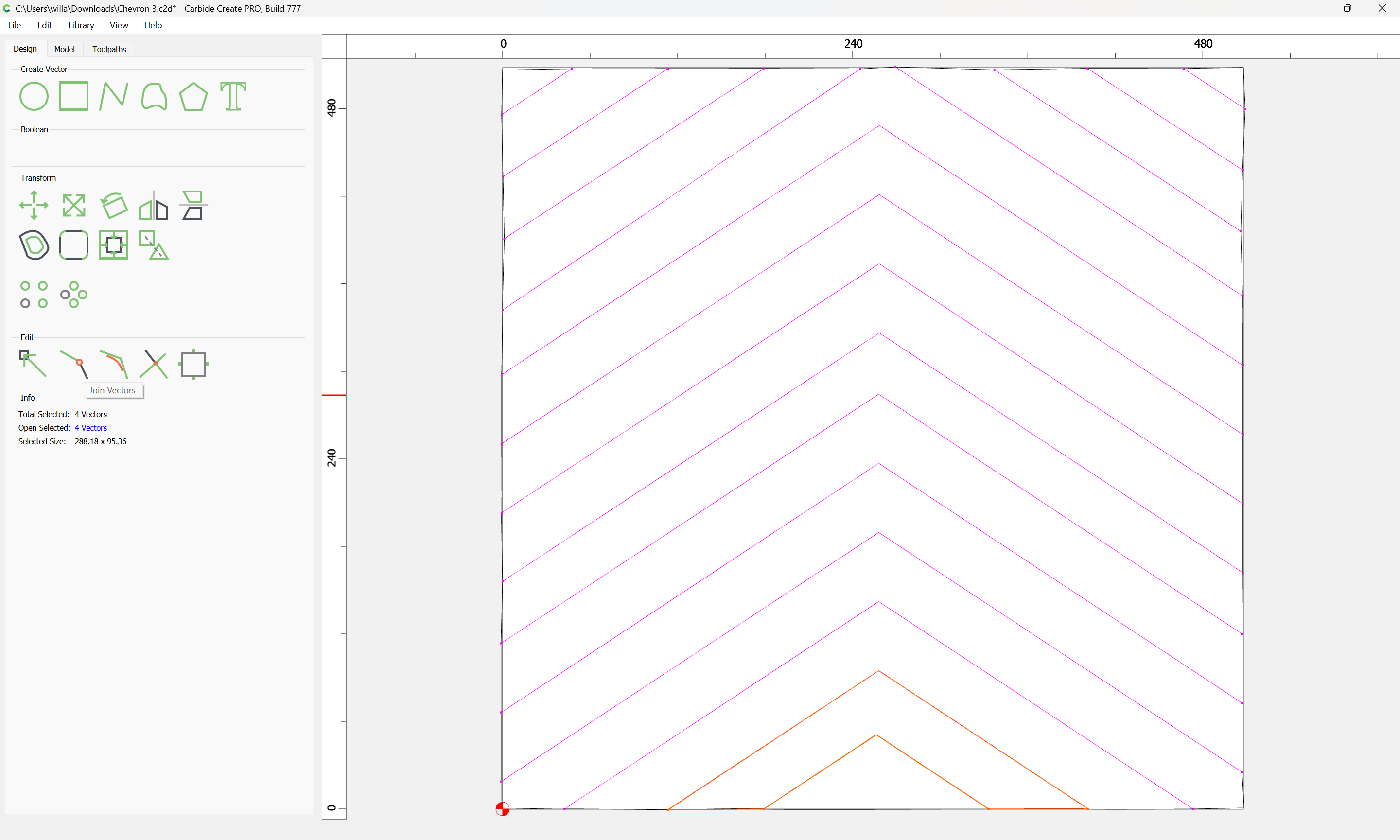The height and width of the screenshot is (840, 1400).
Task: Click the red origin marker on canvas
Action: point(503,809)
